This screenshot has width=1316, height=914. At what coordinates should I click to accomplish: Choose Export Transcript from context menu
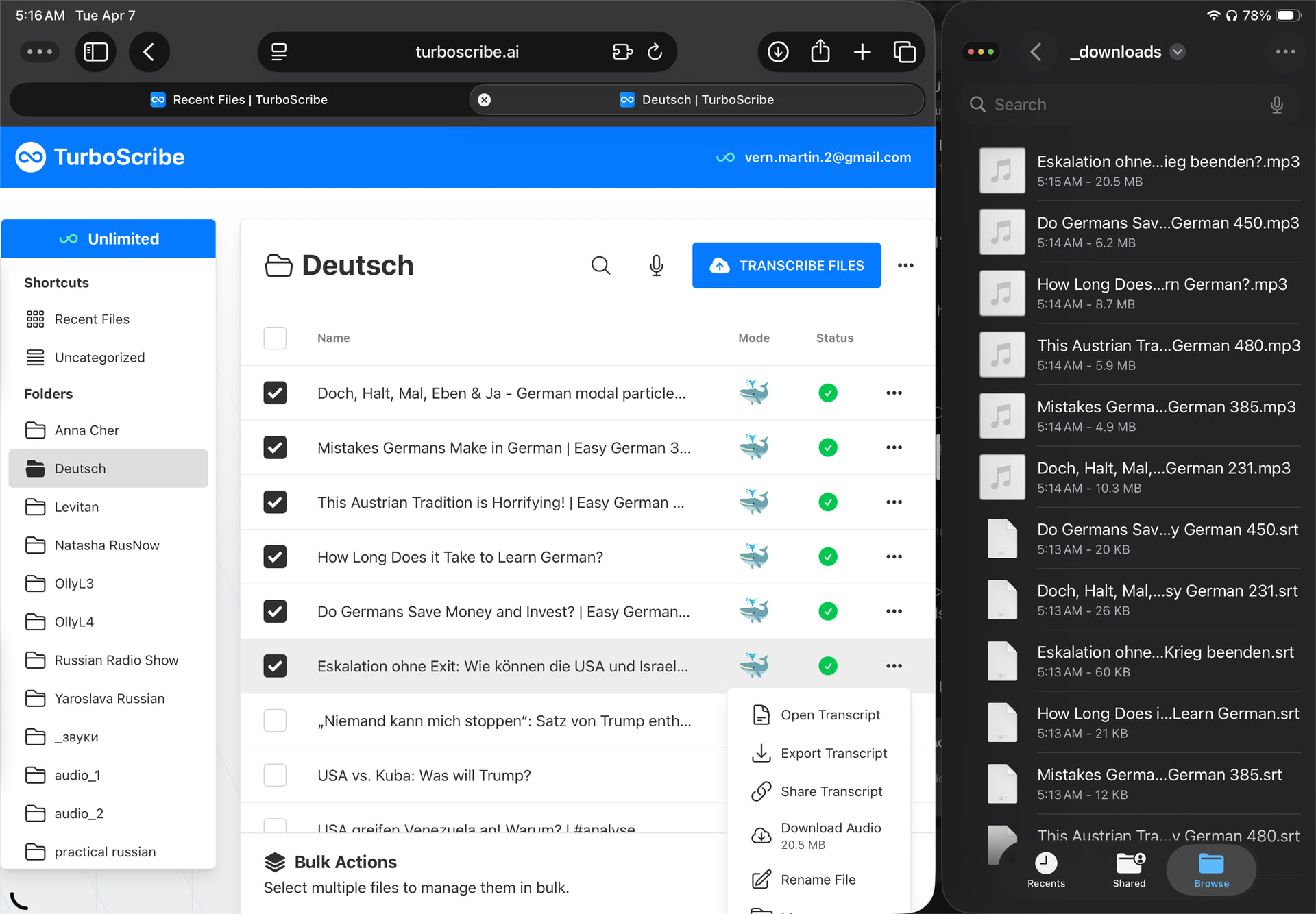(x=833, y=753)
